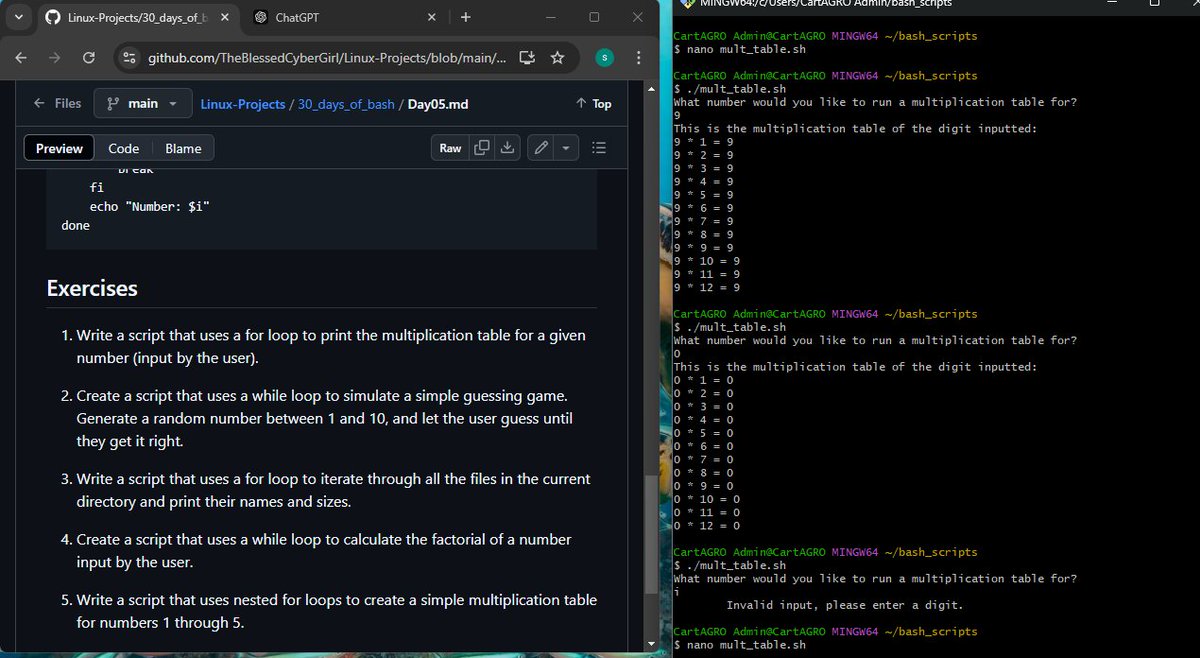
Task: Go back in the browser
Action: click(x=21, y=58)
